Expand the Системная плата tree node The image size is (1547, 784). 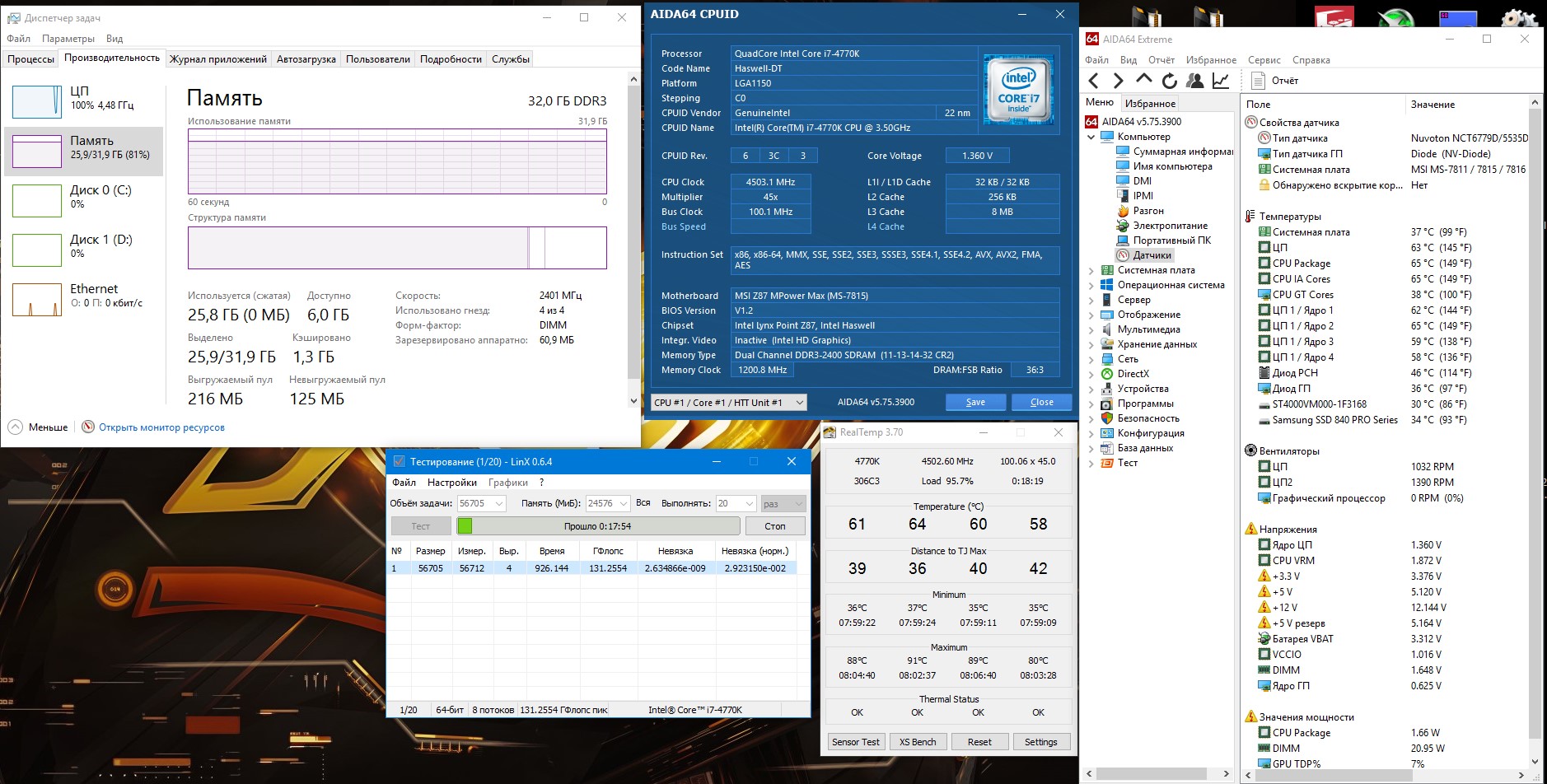tap(1091, 270)
